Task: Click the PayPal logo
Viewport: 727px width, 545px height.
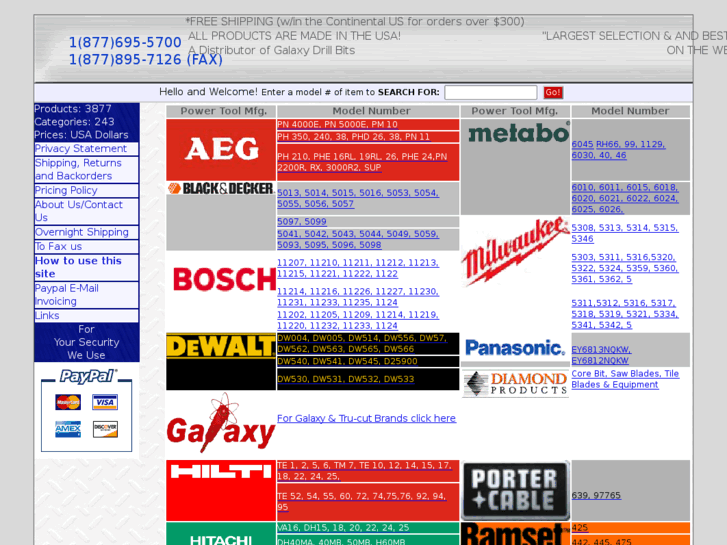Action: (x=87, y=376)
